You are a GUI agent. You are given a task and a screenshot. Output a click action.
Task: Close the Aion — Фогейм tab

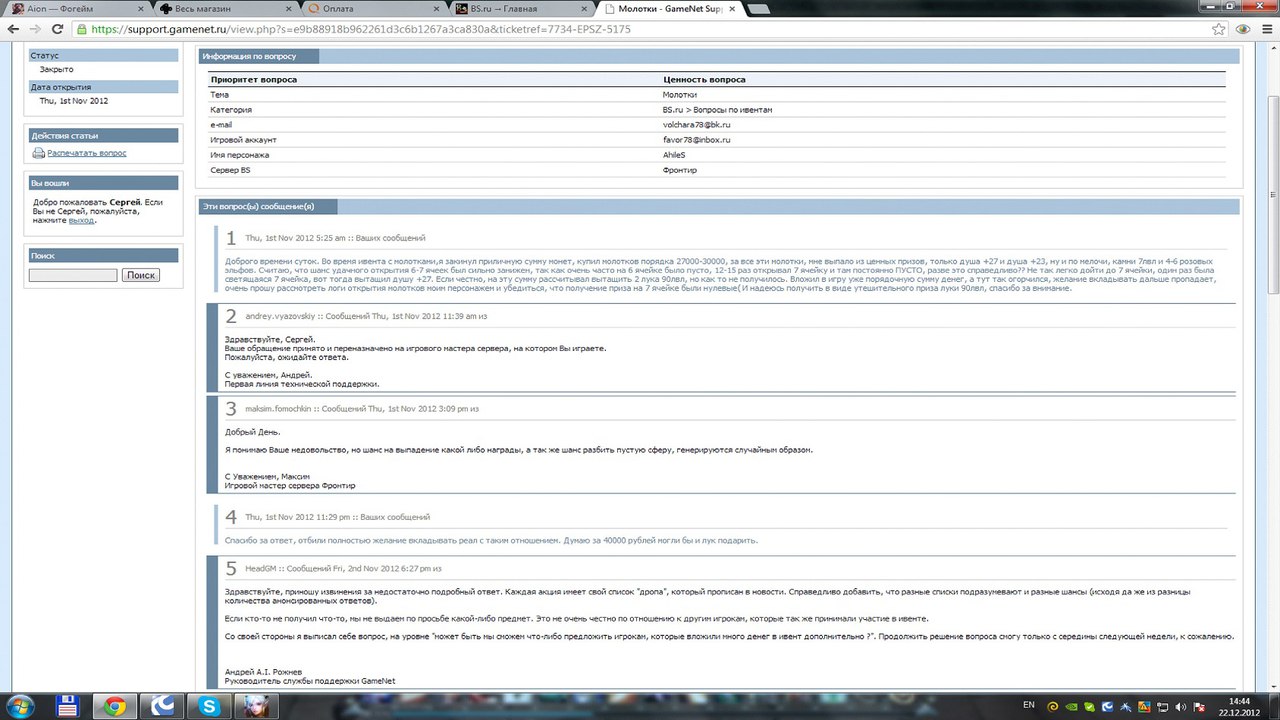pos(140,8)
